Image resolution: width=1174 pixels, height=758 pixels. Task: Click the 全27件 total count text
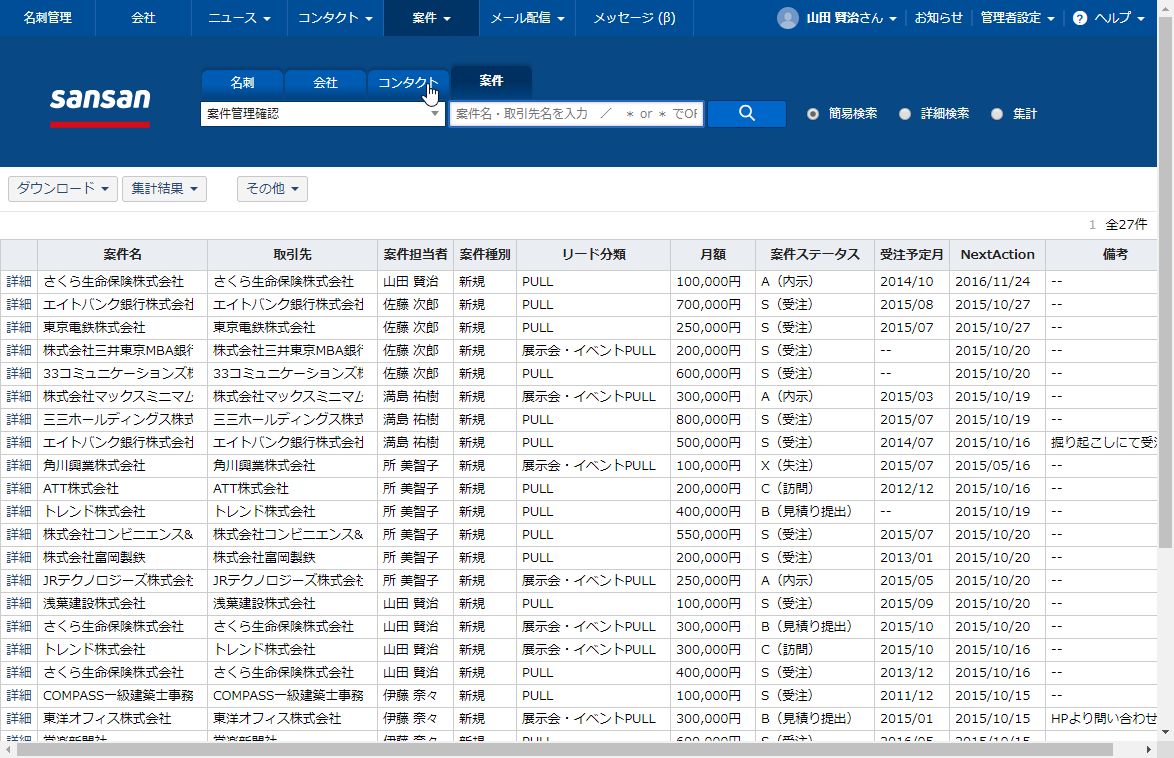click(1126, 225)
